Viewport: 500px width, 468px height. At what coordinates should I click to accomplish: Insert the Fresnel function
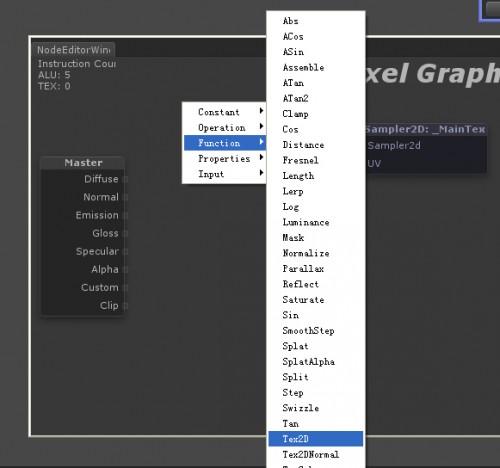316,160
